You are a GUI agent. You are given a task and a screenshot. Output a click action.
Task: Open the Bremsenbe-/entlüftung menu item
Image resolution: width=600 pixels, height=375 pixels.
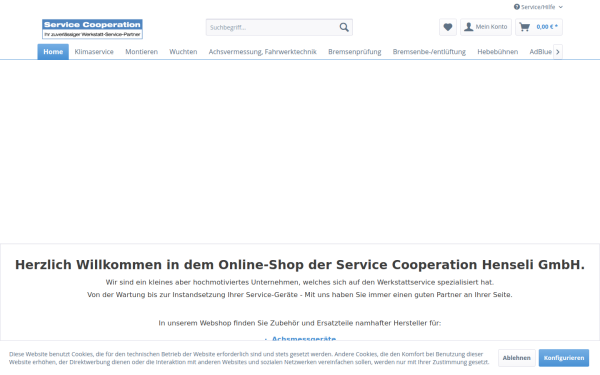pos(429,52)
